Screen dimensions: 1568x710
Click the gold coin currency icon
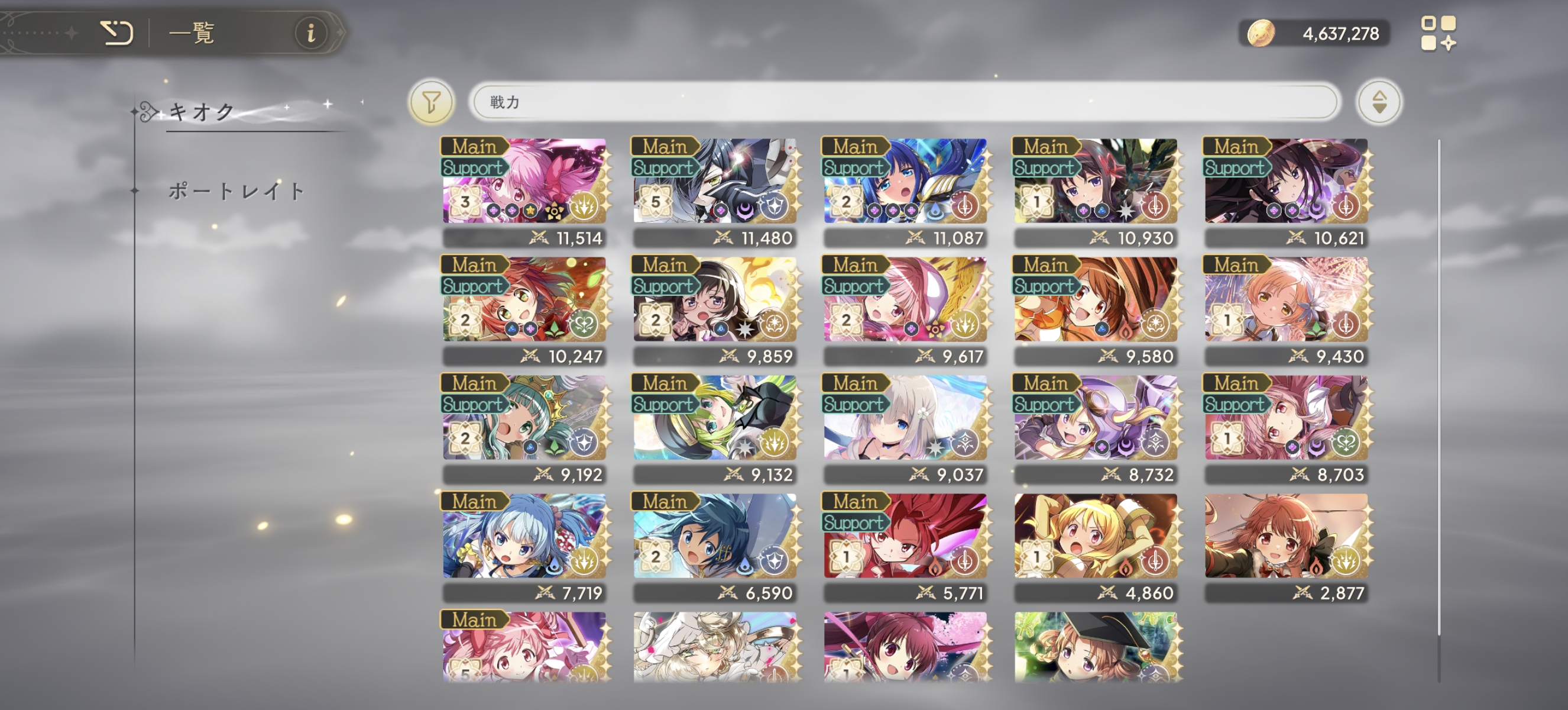pyautogui.click(x=1261, y=33)
